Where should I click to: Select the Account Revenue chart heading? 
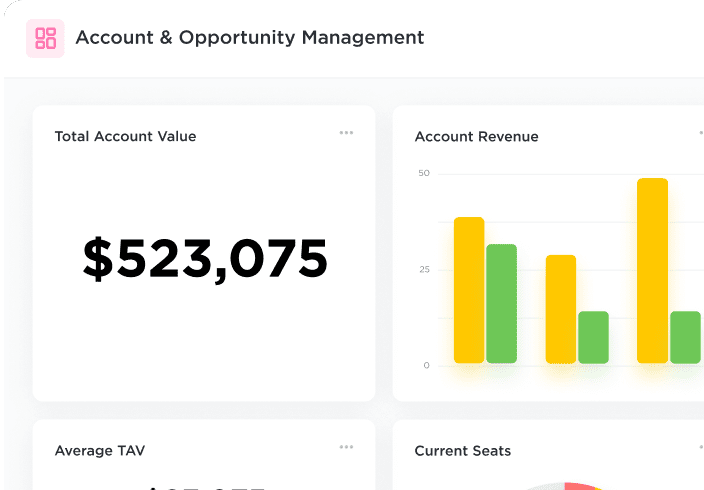(476, 136)
